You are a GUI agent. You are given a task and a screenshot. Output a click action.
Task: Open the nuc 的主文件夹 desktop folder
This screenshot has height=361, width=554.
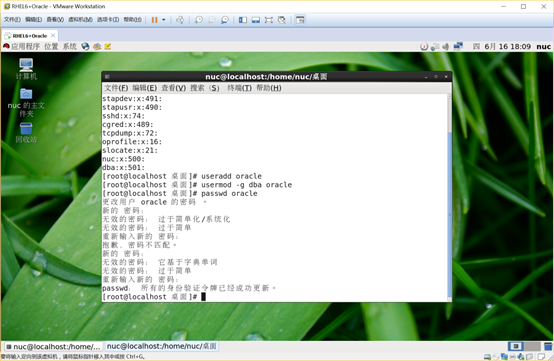[x=26, y=103]
